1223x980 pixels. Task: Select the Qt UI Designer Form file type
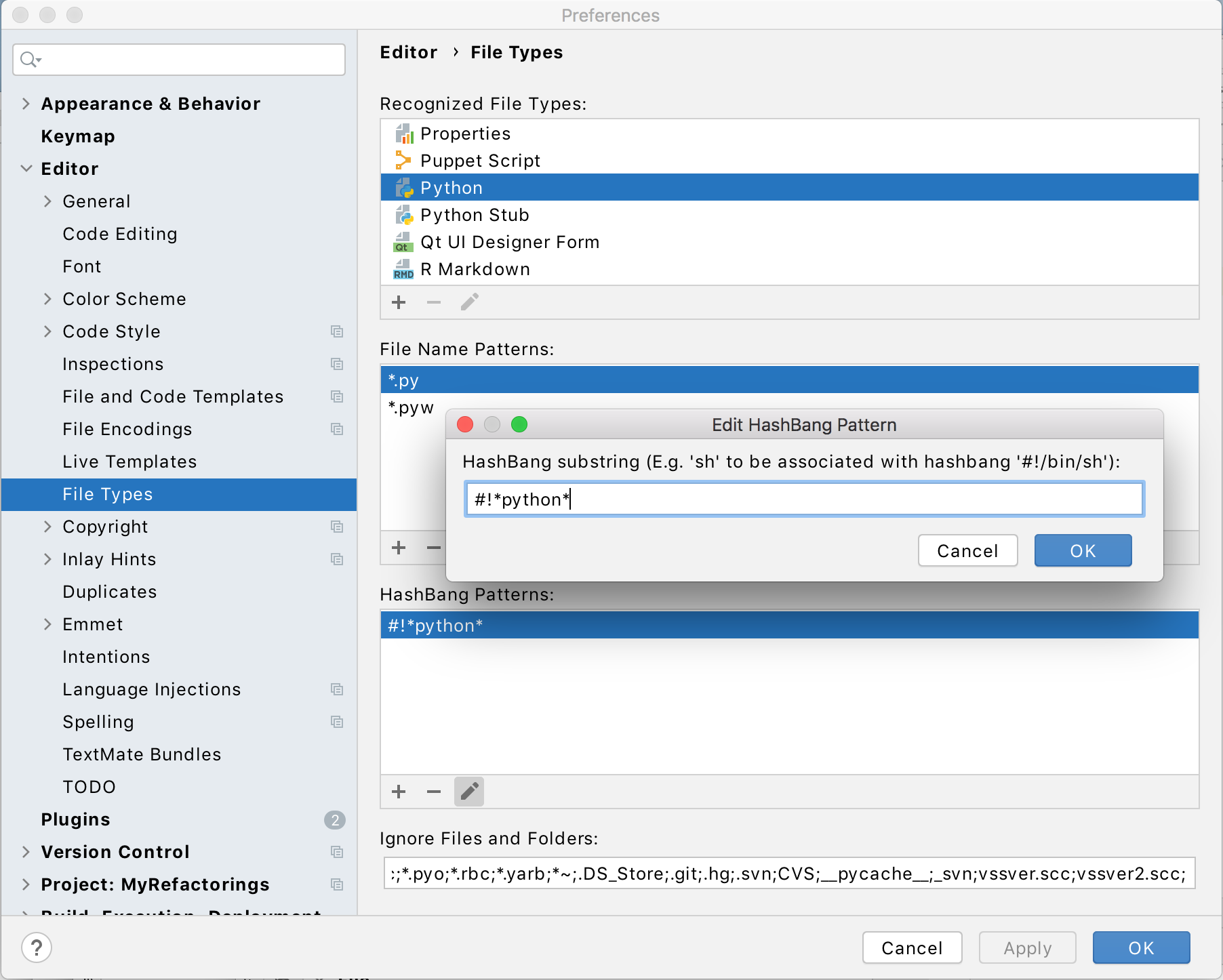tap(509, 242)
